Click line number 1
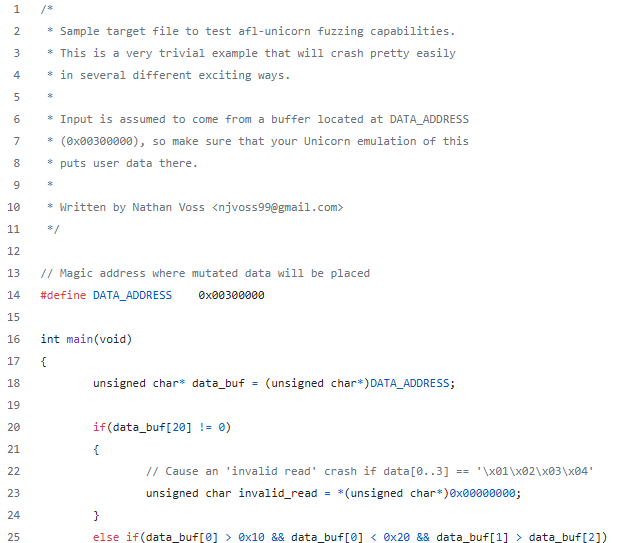Screen dimensions: 644x543 pyautogui.click(x=16, y=9)
